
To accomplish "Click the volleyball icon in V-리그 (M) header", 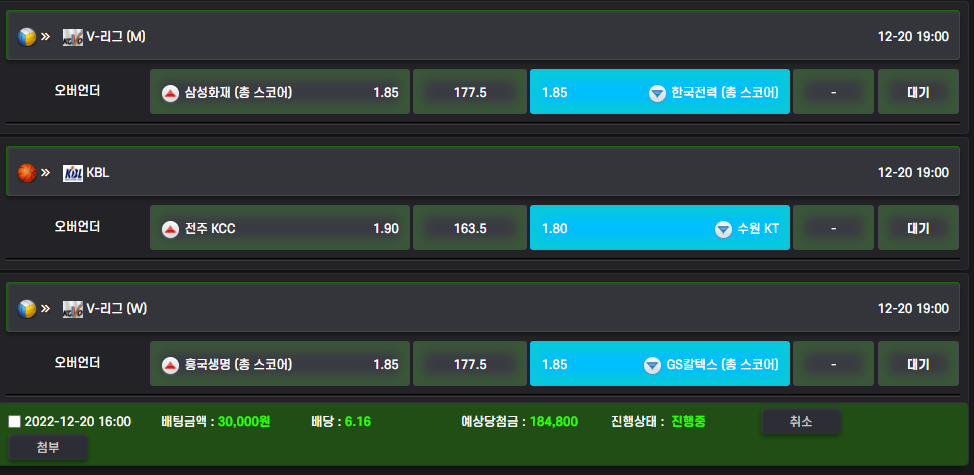I will tap(27, 37).
